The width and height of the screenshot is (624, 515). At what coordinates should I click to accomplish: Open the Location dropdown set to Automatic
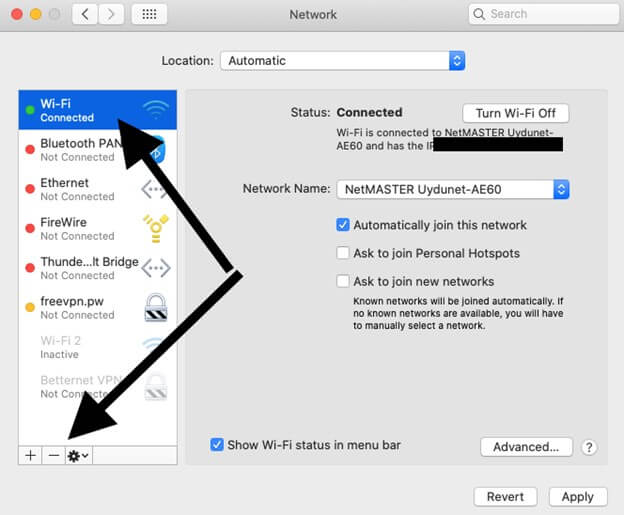coord(342,61)
